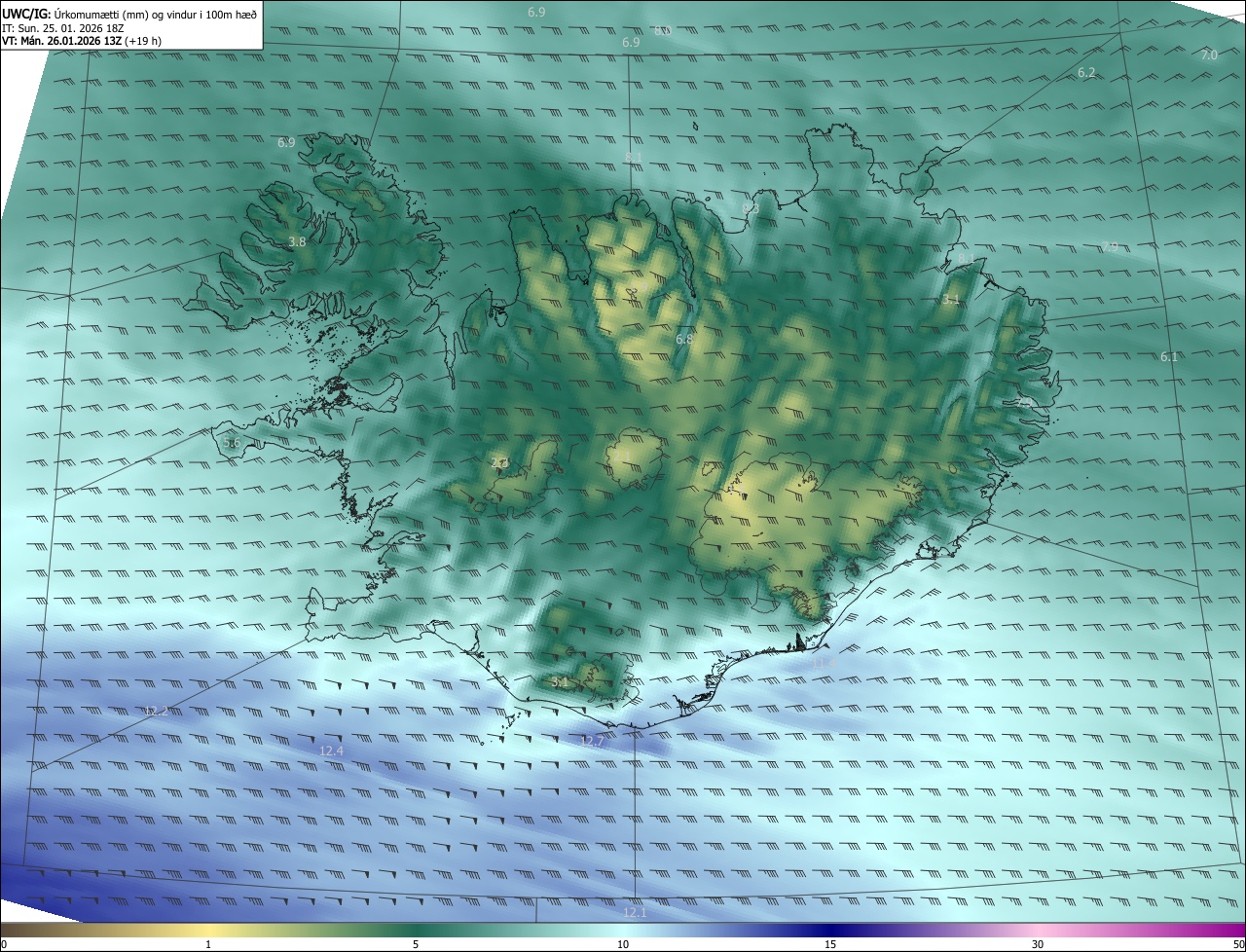Select the 'IT: Sun. 25. 01. 2026 18Z' line
The image size is (1246, 952).
pyautogui.click(x=63, y=27)
